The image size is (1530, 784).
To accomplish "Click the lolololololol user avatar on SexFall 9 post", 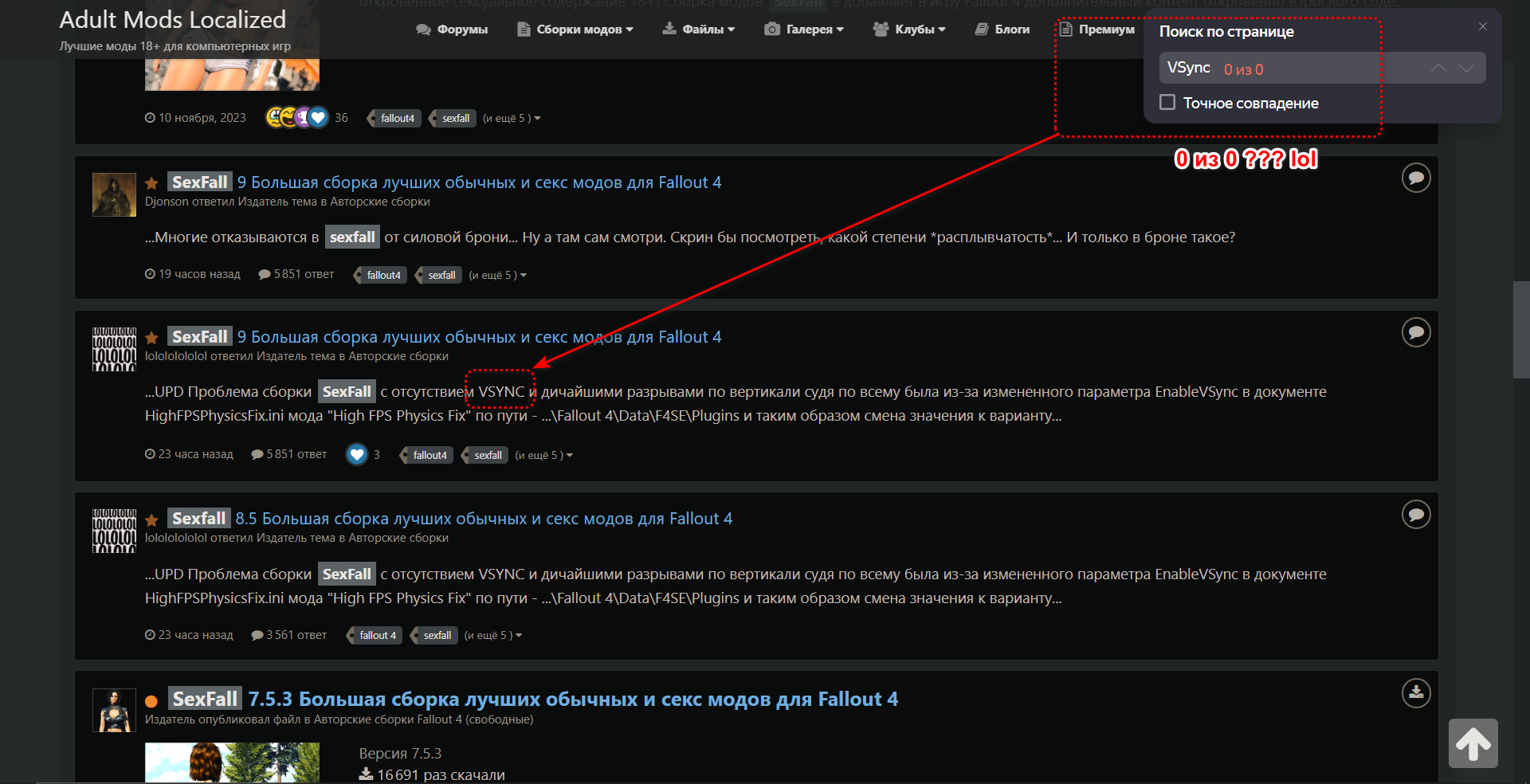I will coord(114,349).
